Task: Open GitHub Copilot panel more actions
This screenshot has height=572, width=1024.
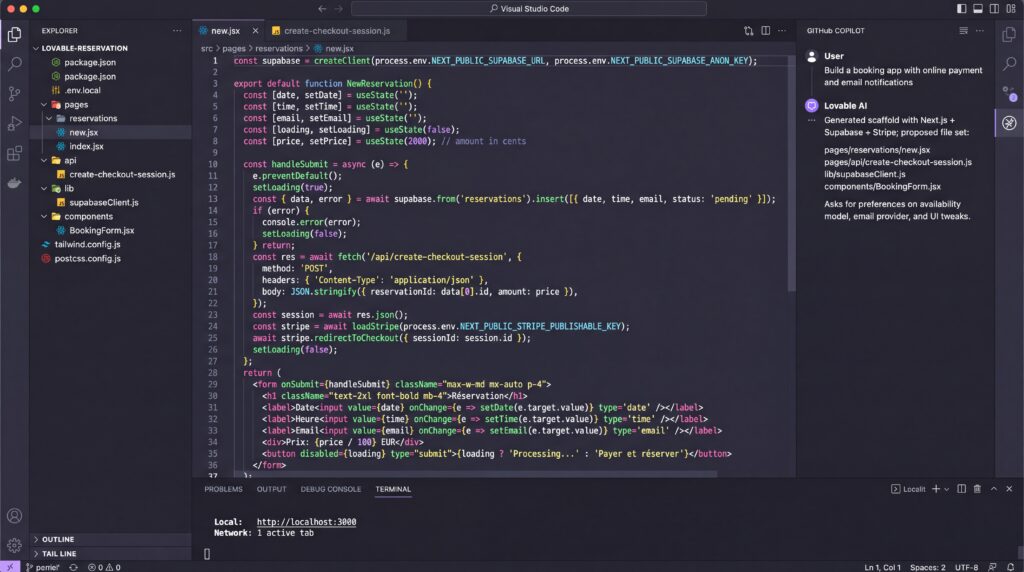Action: 980,31
